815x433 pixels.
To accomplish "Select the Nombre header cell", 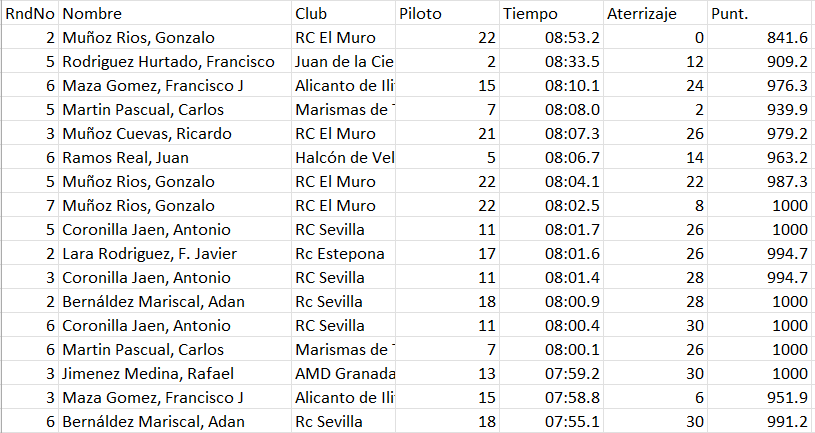I will point(175,14).
